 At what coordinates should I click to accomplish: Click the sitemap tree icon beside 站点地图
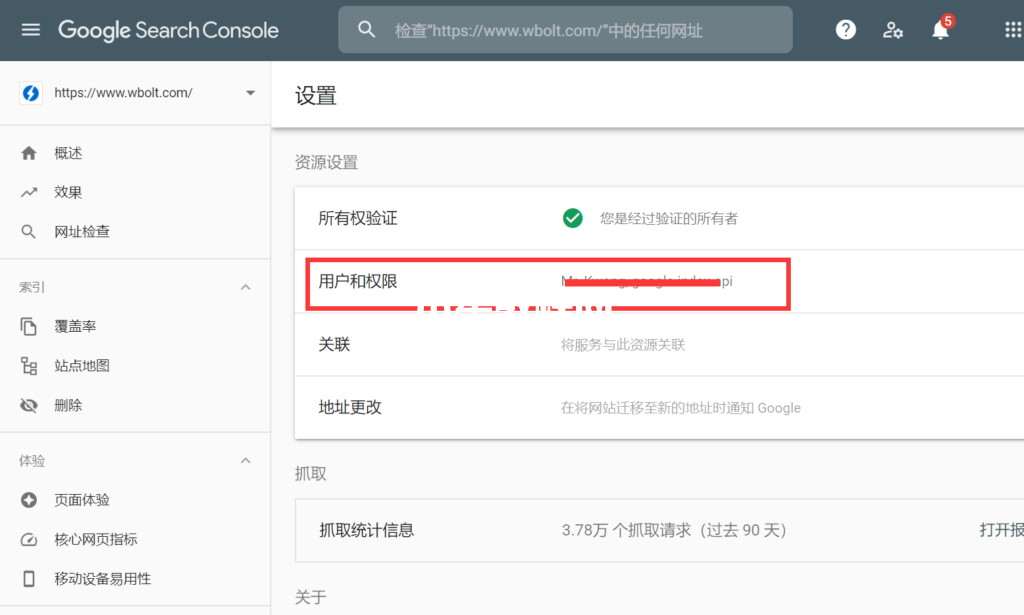tap(29, 366)
